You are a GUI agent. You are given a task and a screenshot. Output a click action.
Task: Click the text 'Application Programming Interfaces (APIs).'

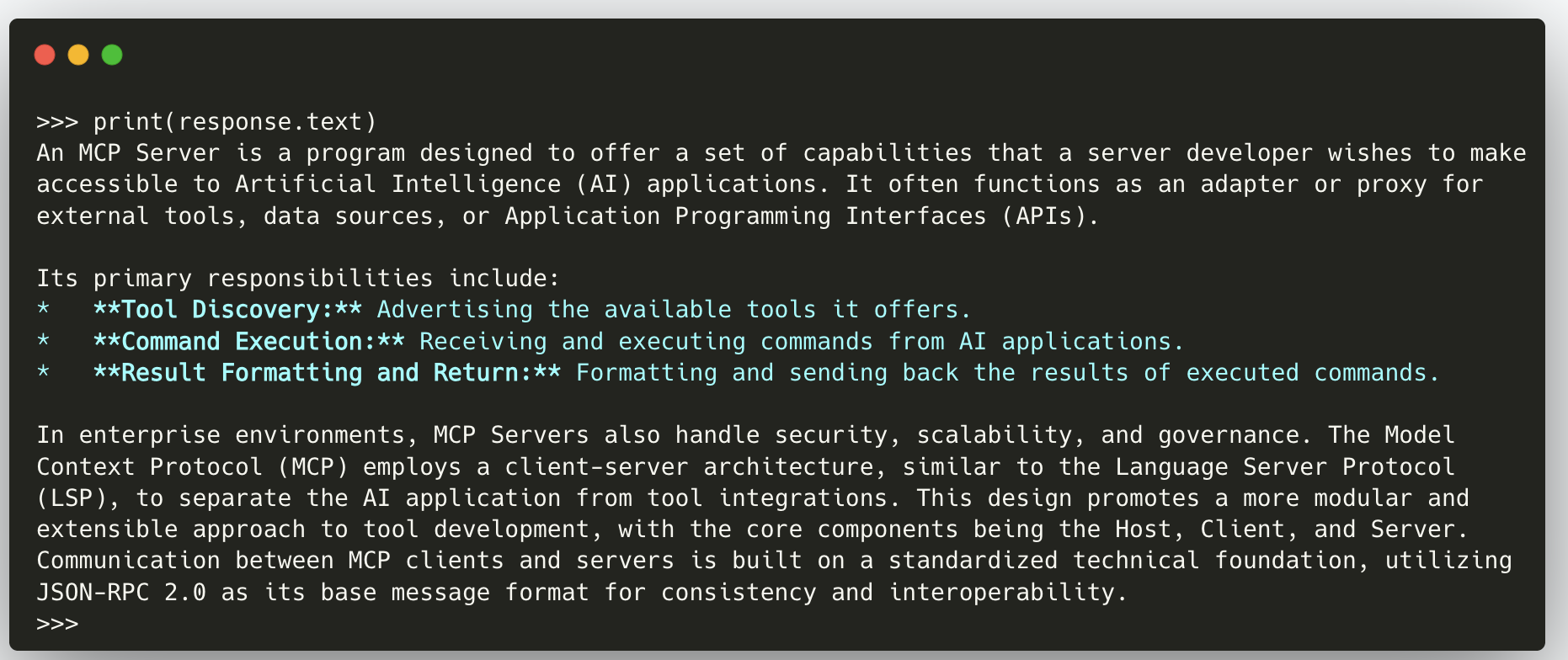pos(803,216)
